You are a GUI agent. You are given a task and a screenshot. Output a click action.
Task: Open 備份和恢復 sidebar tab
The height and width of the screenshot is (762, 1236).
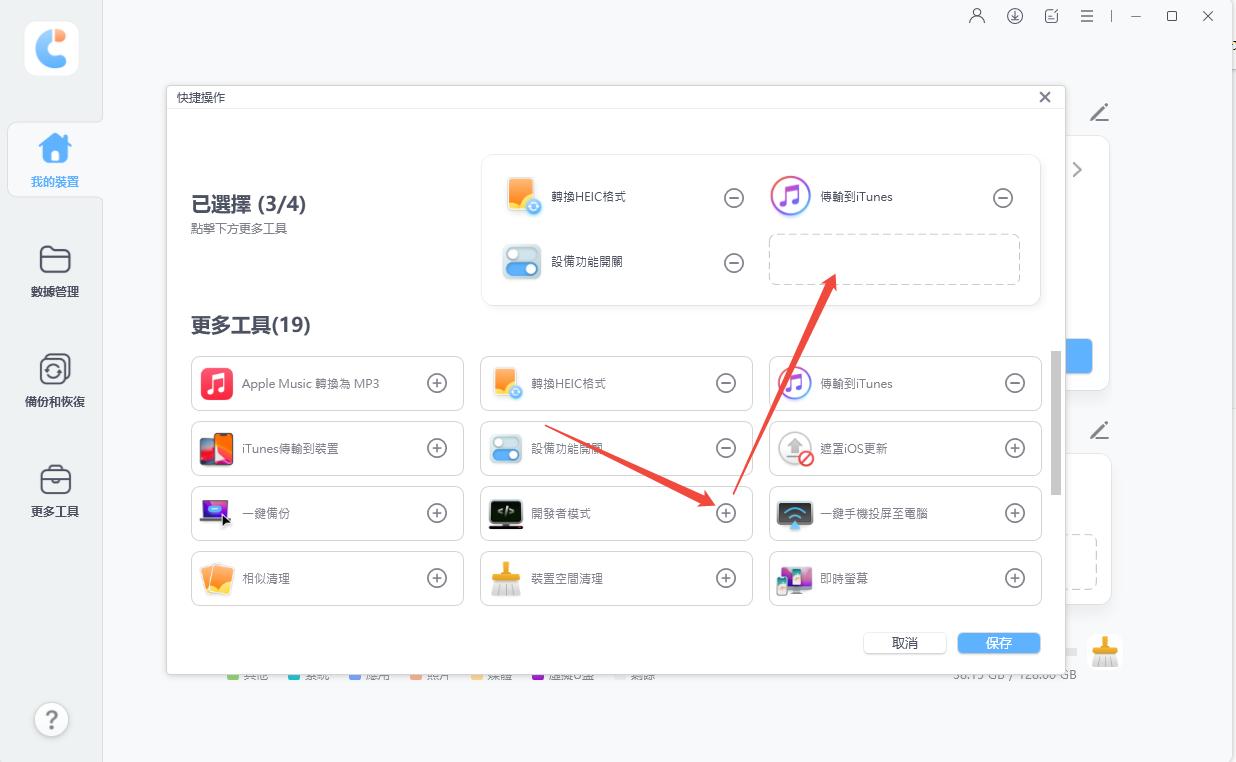[x=54, y=381]
